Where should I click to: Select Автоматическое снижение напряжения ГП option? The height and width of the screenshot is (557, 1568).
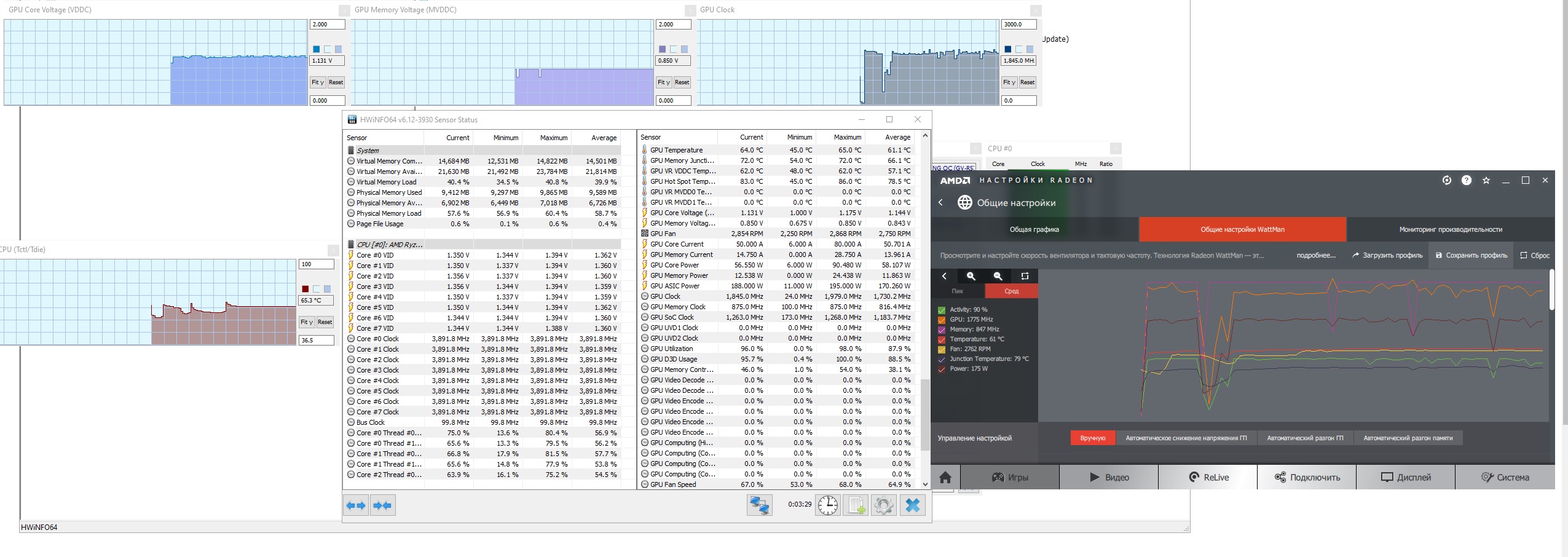coord(1186,438)
